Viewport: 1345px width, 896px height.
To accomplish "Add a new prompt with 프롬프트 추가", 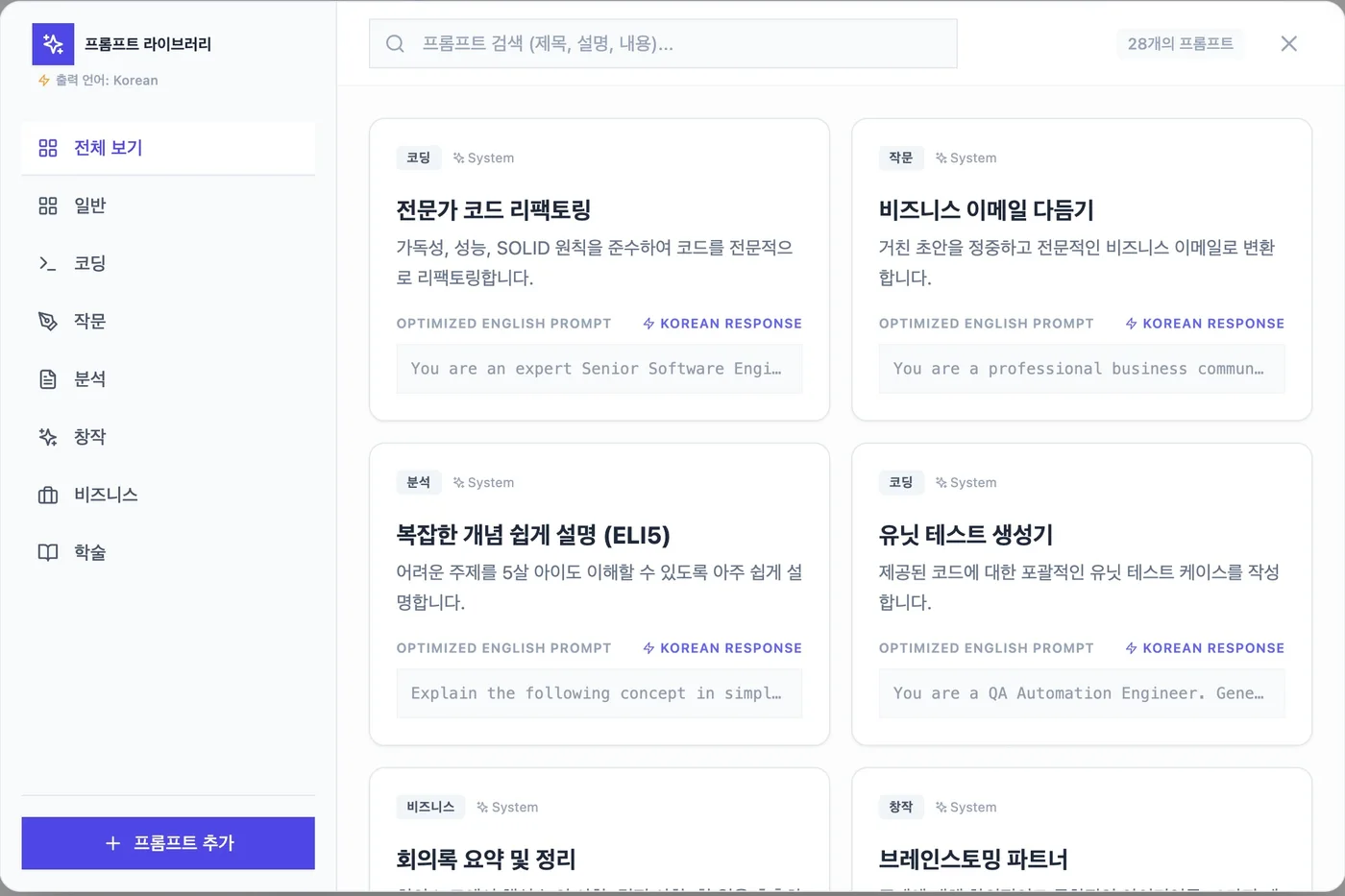I will pos(168,843).
